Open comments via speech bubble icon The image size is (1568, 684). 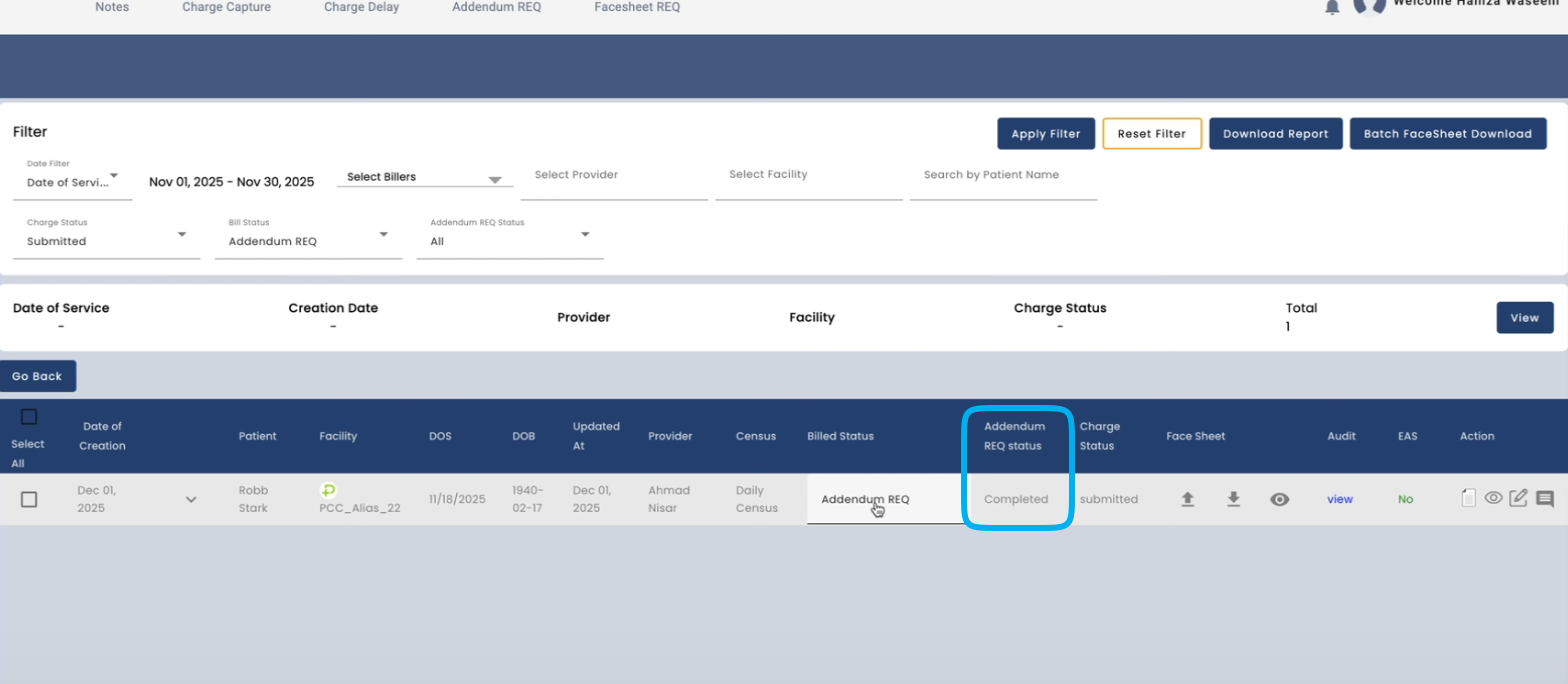[1544, 498]
